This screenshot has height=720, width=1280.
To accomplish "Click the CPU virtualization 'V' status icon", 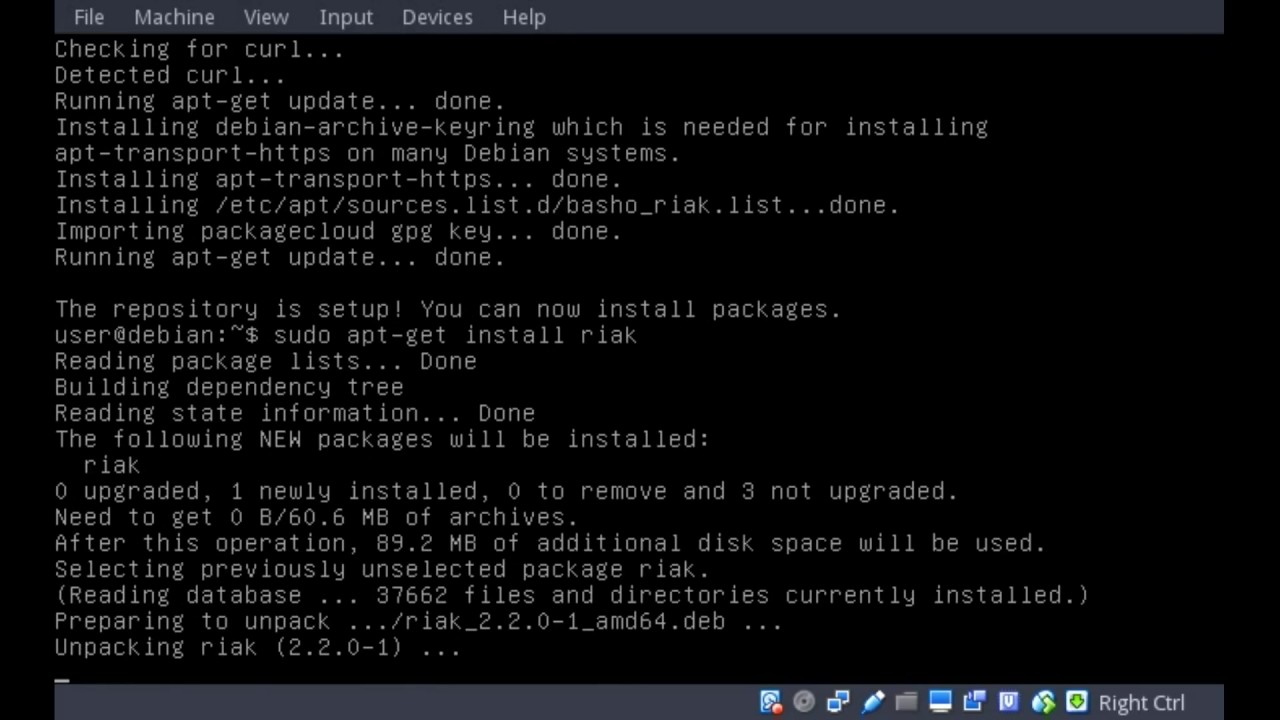I will [x=1009, y=702].
